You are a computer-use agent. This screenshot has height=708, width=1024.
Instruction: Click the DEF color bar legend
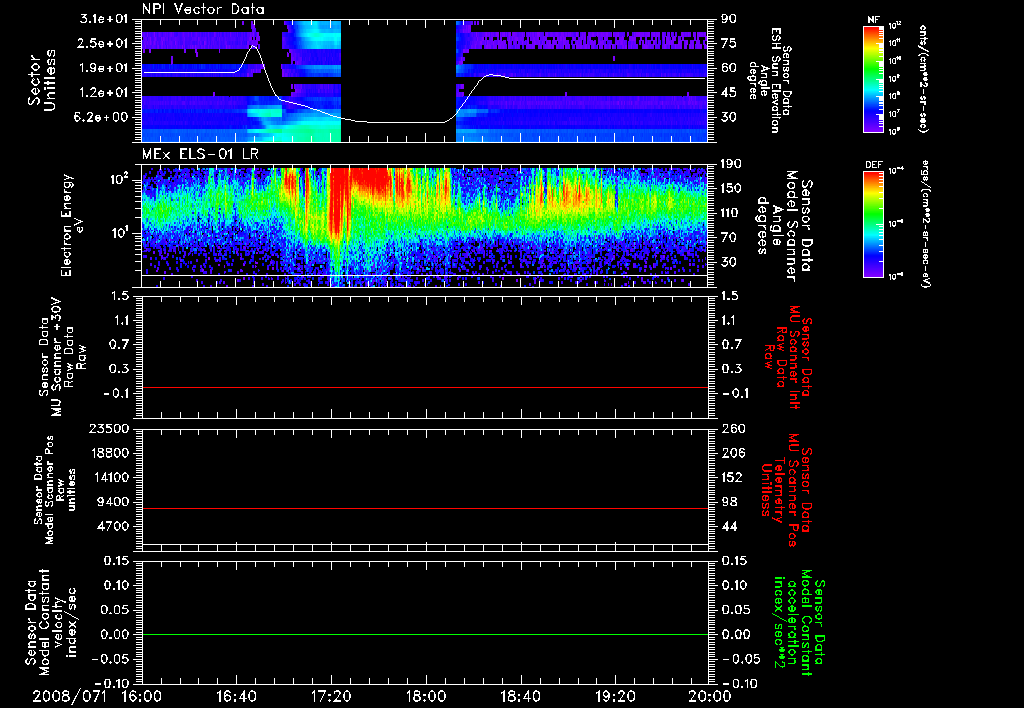click(x=874, y=223)
